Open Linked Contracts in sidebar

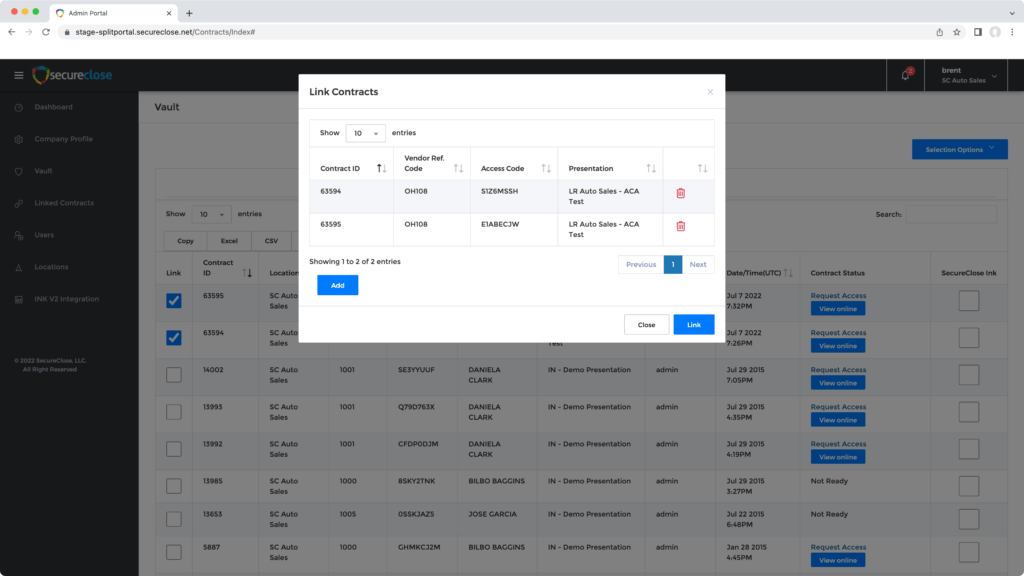pyautogui.click(x=64, y=203)
